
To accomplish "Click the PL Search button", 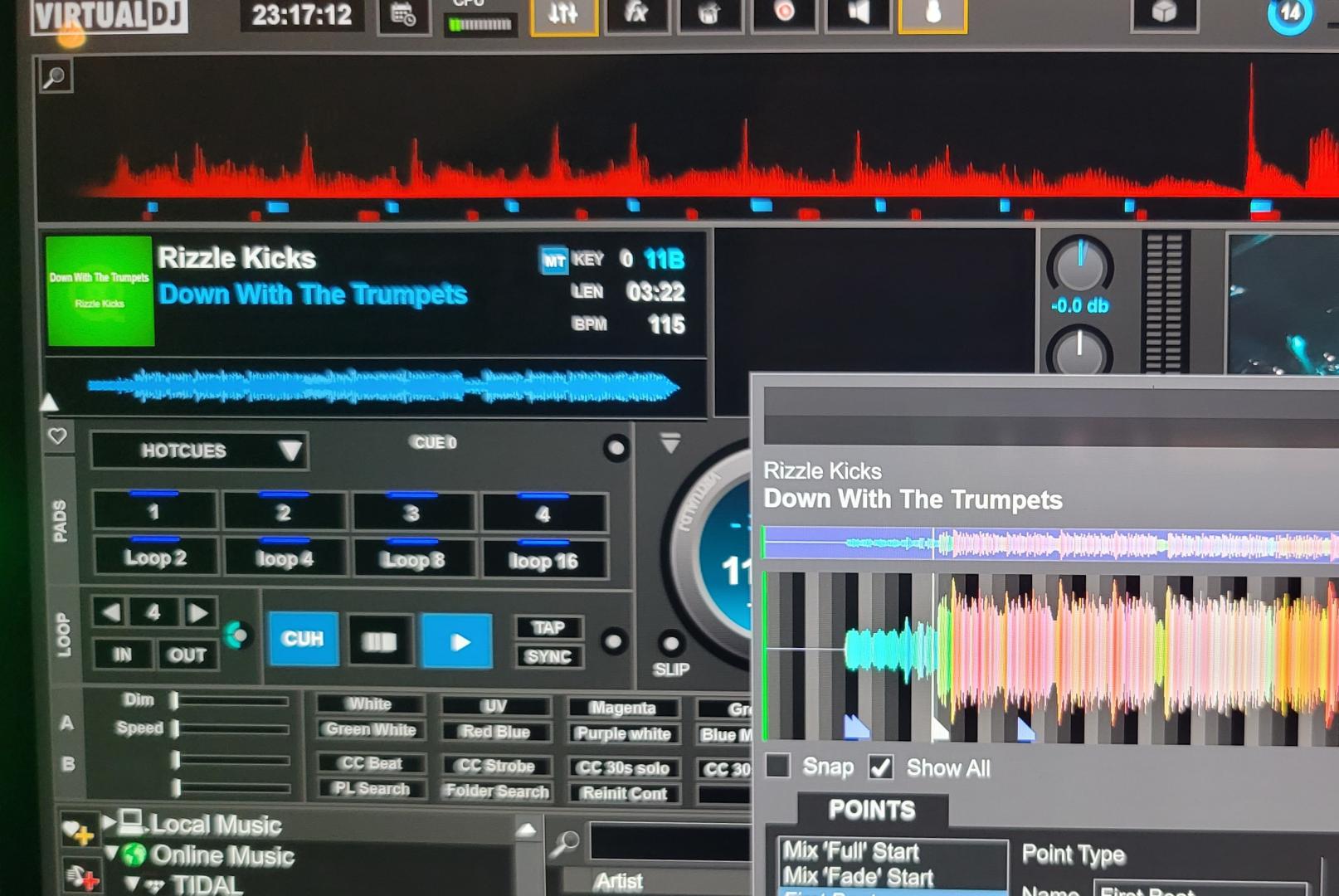I will [x=371, y=788].
